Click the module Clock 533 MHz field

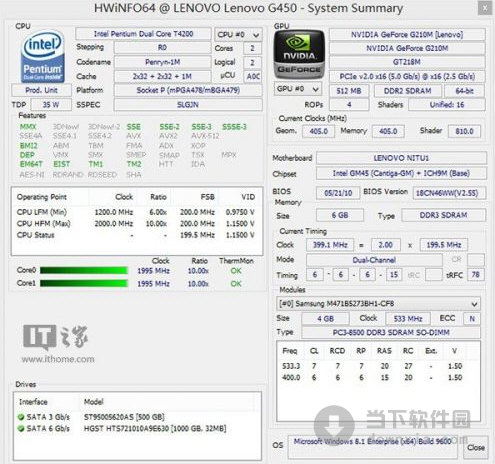click(408, 319)
